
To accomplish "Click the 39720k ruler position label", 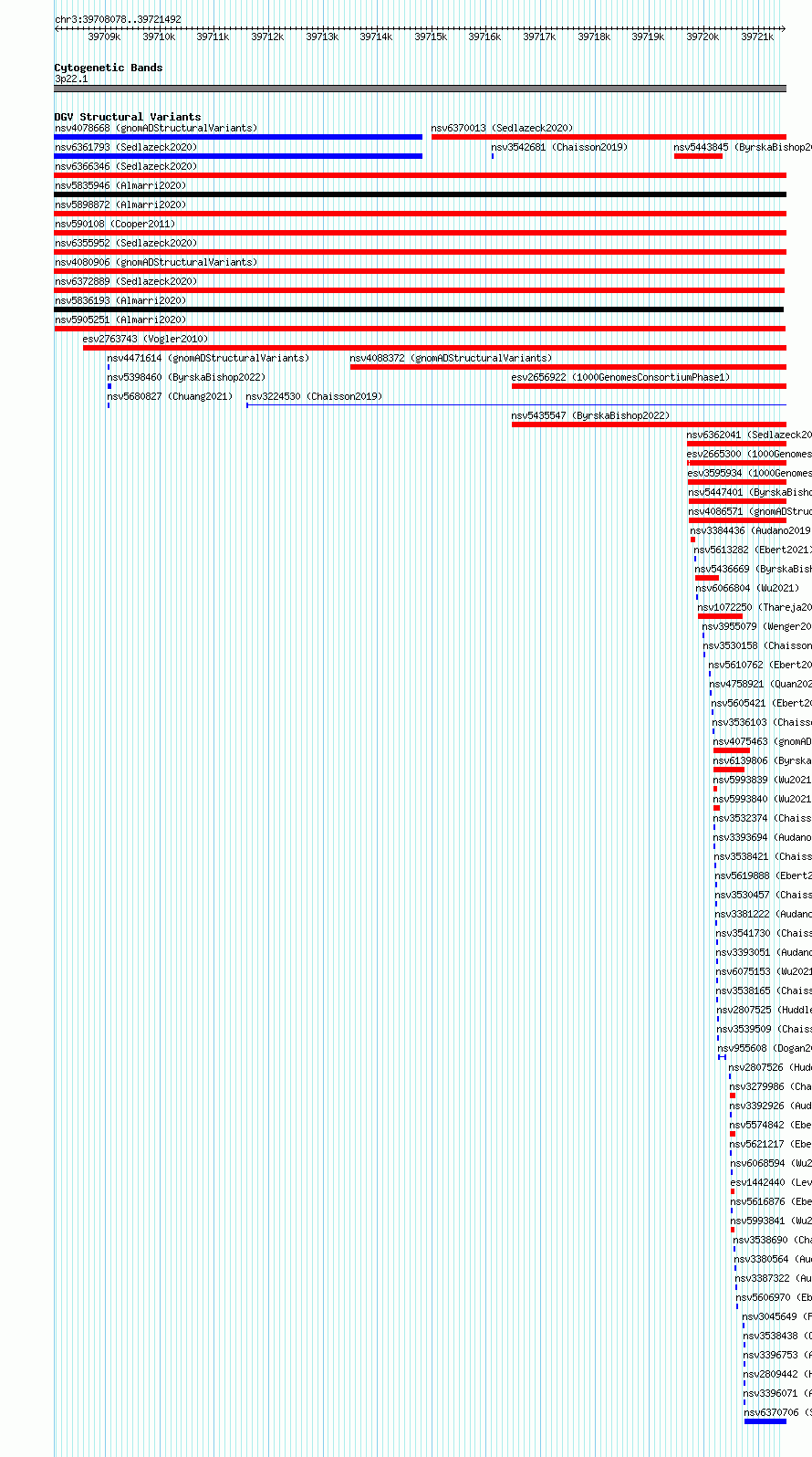I will click(x=703, y=37).
